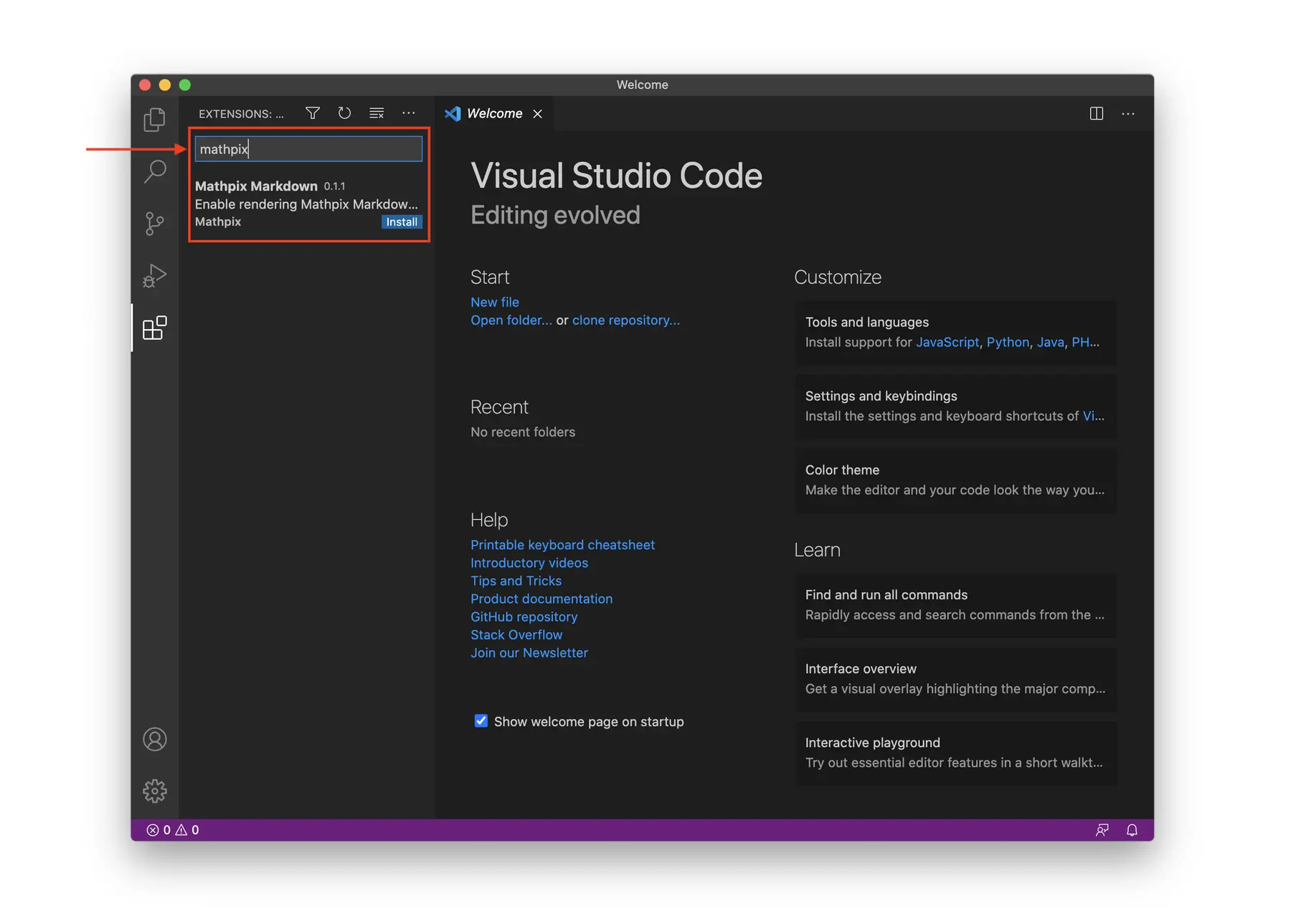
Task: Install Python language support link
Action: point(1008,342)
